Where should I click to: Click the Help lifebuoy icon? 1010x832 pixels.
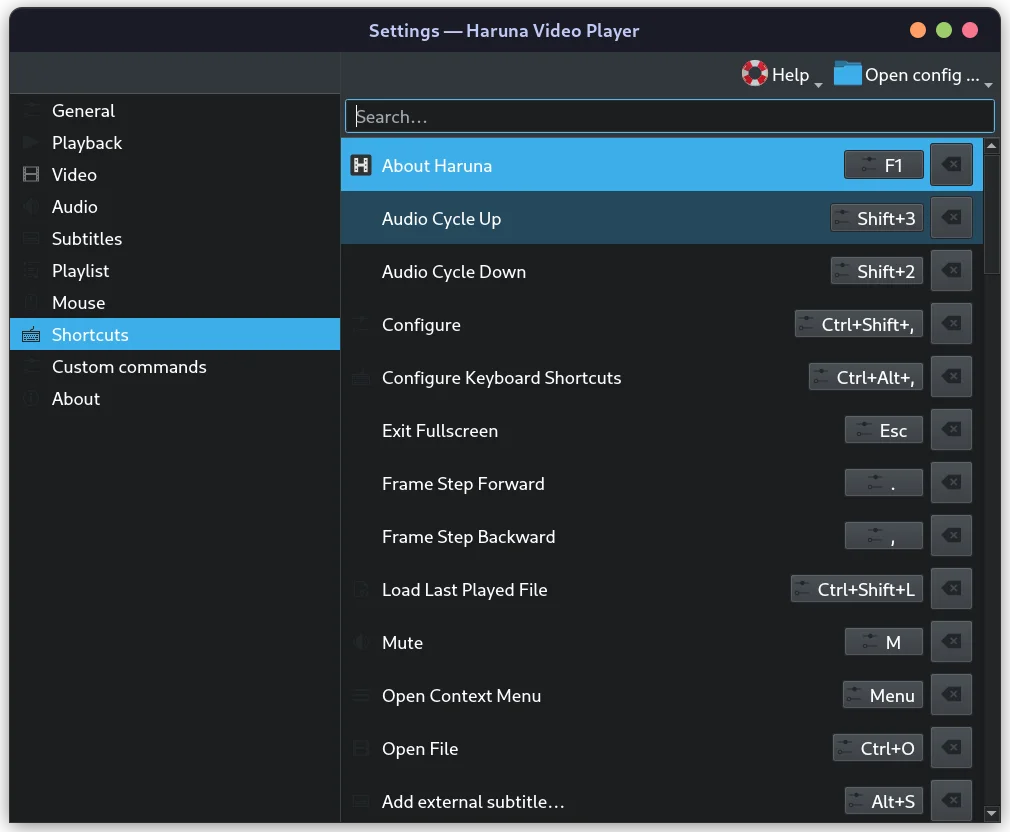point(753,73)
